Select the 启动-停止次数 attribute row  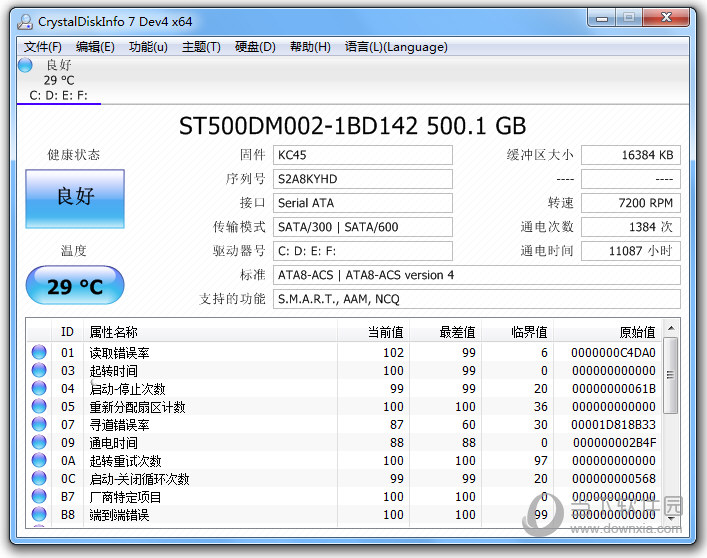(x=344, y=389)
